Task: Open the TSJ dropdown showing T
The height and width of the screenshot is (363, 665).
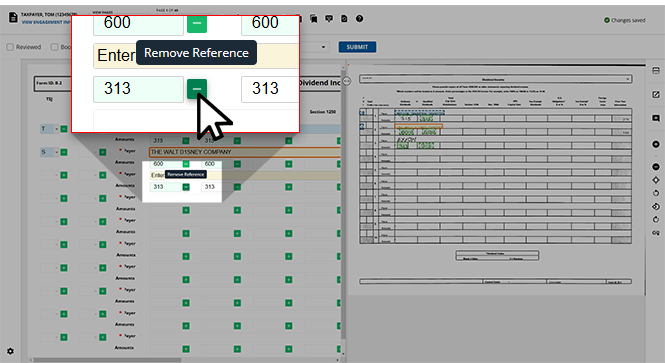Action: click(x=50, y=128)
